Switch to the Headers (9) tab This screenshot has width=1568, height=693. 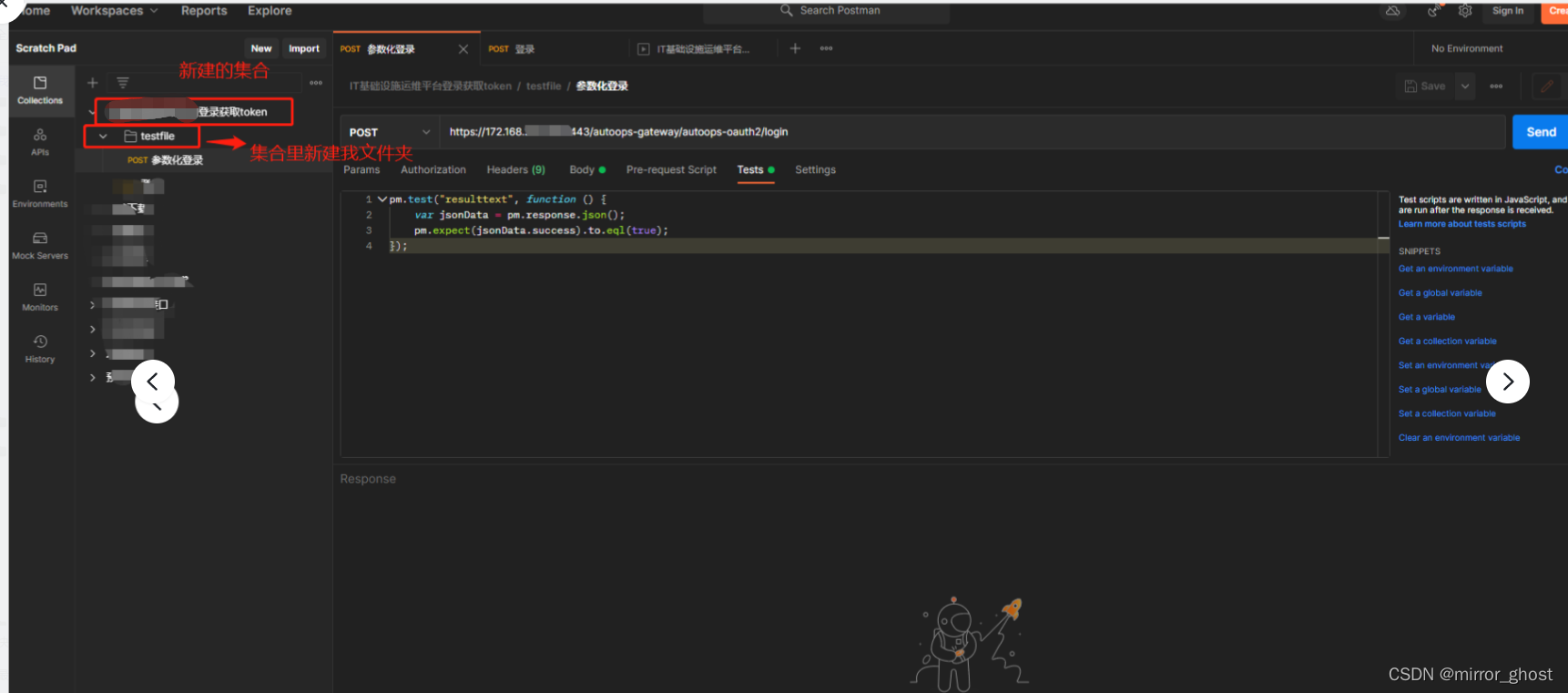pos(515,170)
